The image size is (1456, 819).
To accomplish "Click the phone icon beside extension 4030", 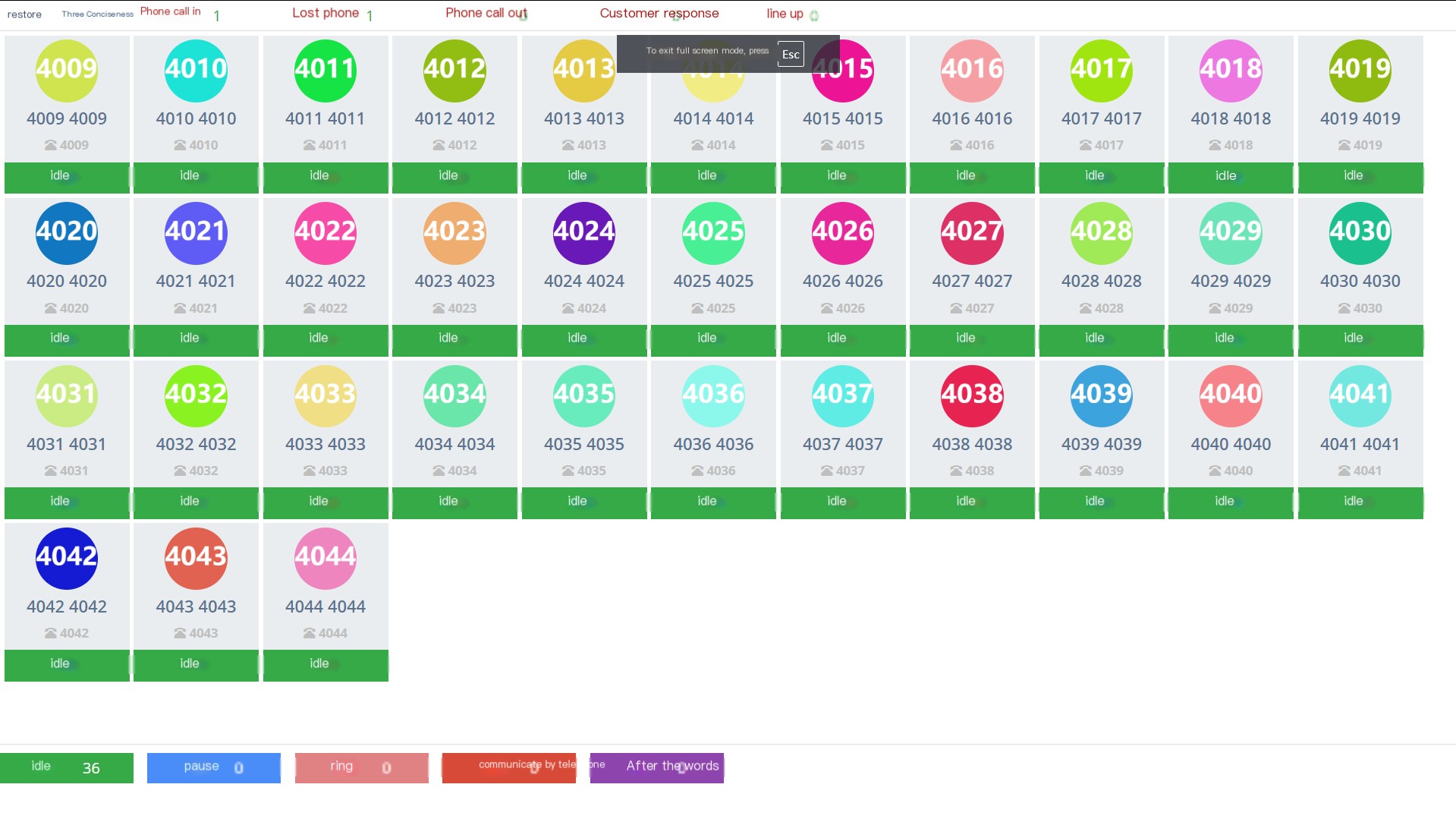I will click(1344, 308).
